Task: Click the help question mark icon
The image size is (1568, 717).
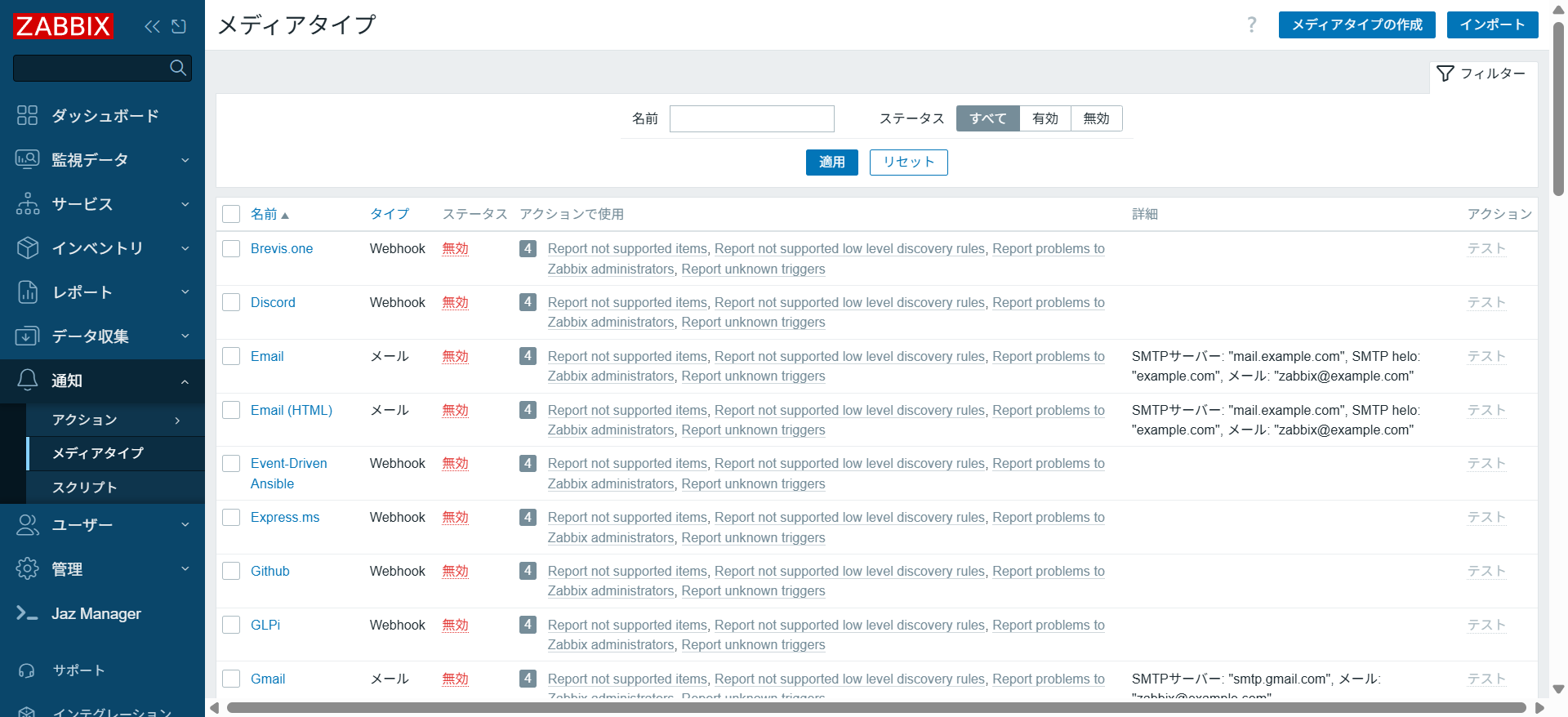Action: pos(1251,24)
